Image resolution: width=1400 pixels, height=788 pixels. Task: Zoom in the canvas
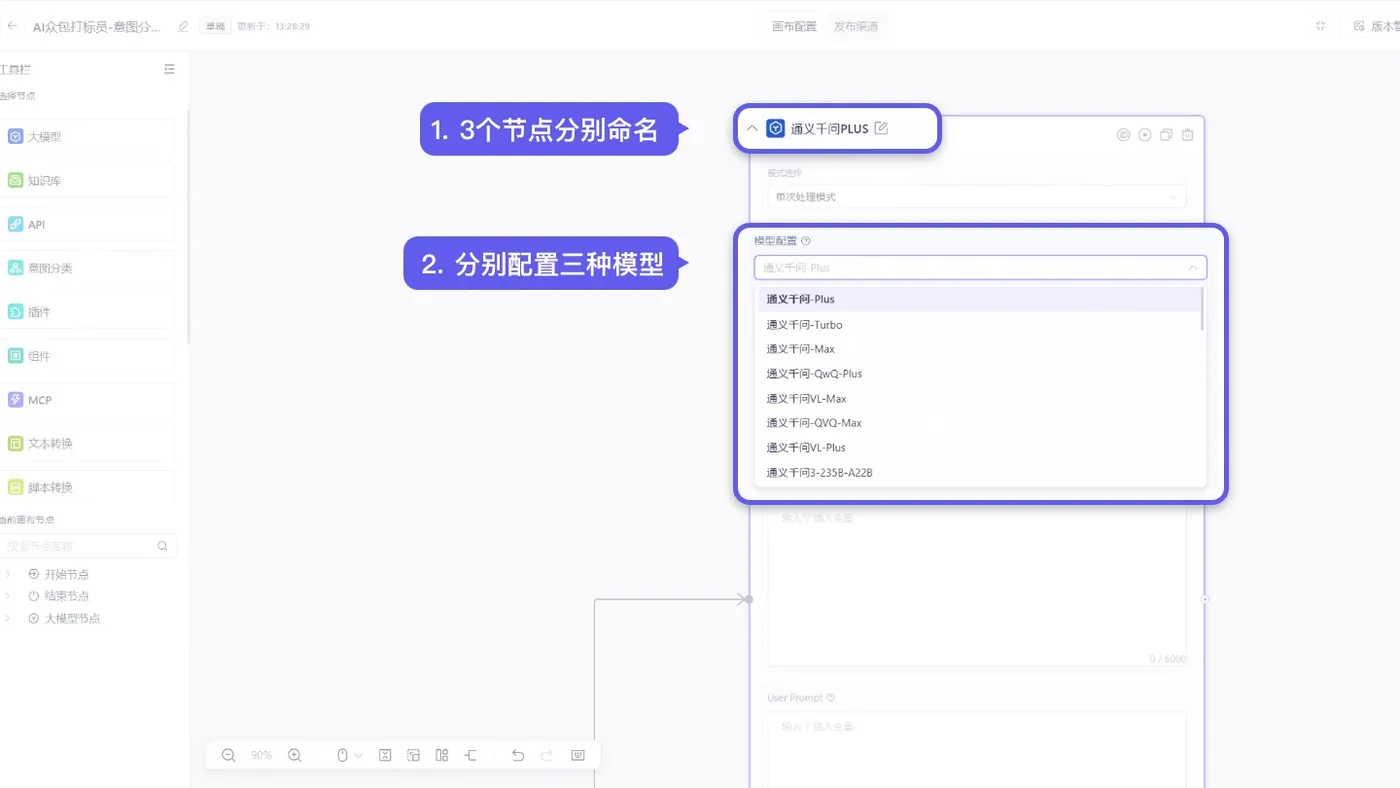(x=294, y=755)
